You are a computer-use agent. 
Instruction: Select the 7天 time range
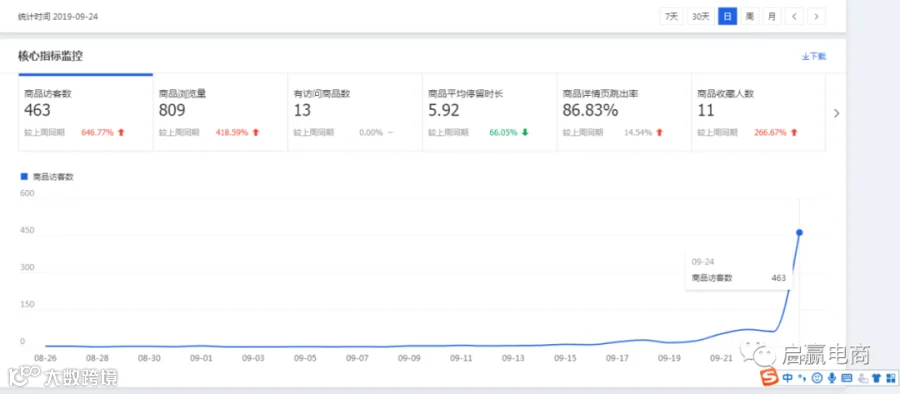(x=672, y=17)
